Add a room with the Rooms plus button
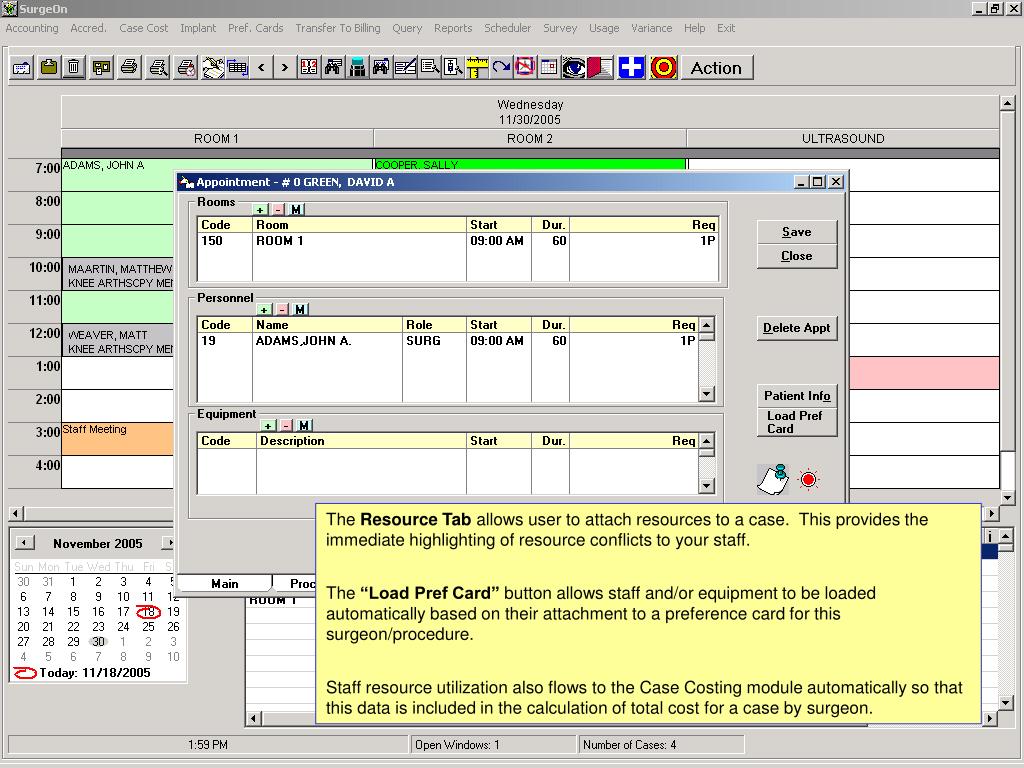1024x768 pixels. click(260, 210)
